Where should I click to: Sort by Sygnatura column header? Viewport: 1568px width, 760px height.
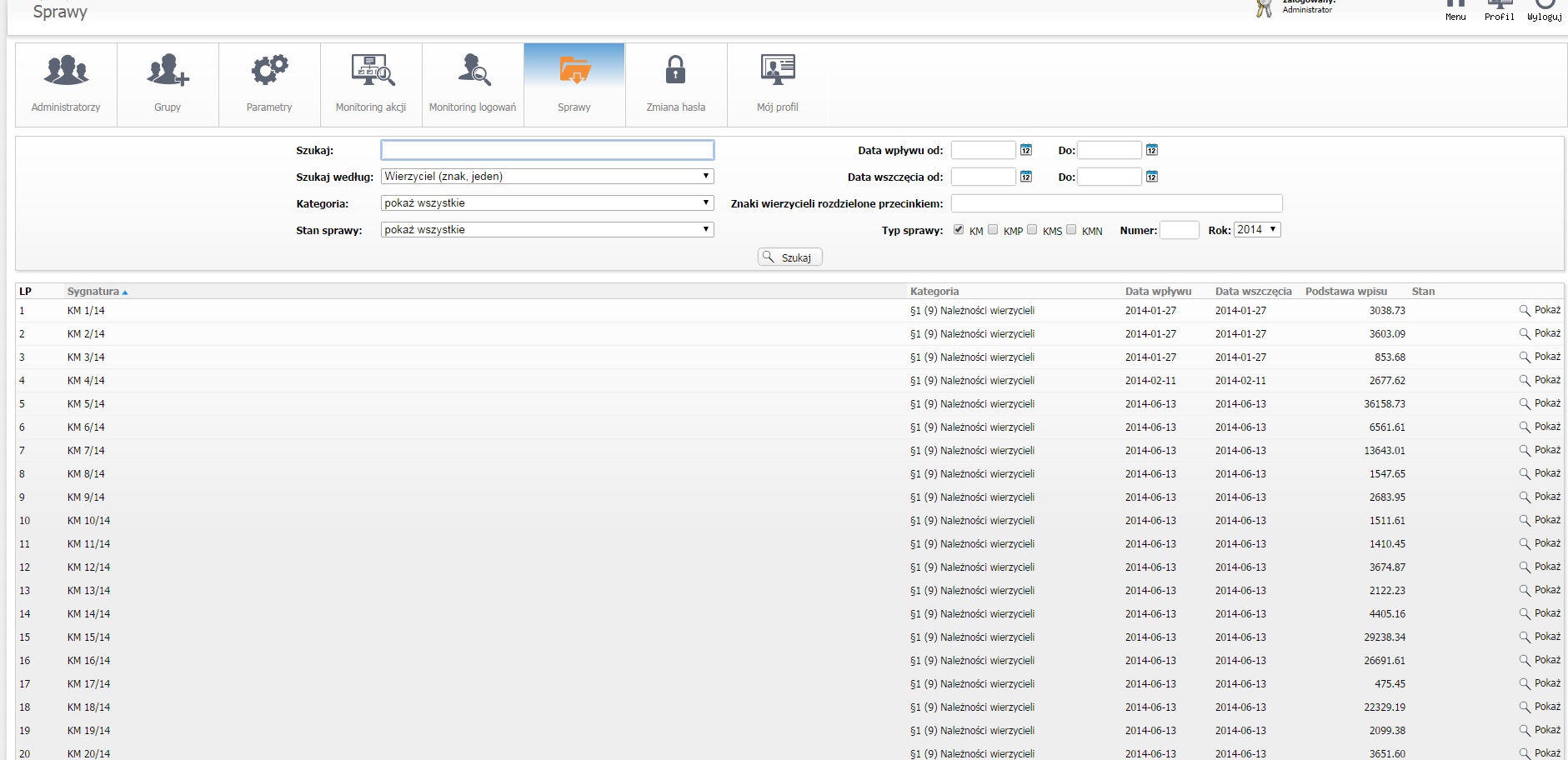click(x=93, y=292)
